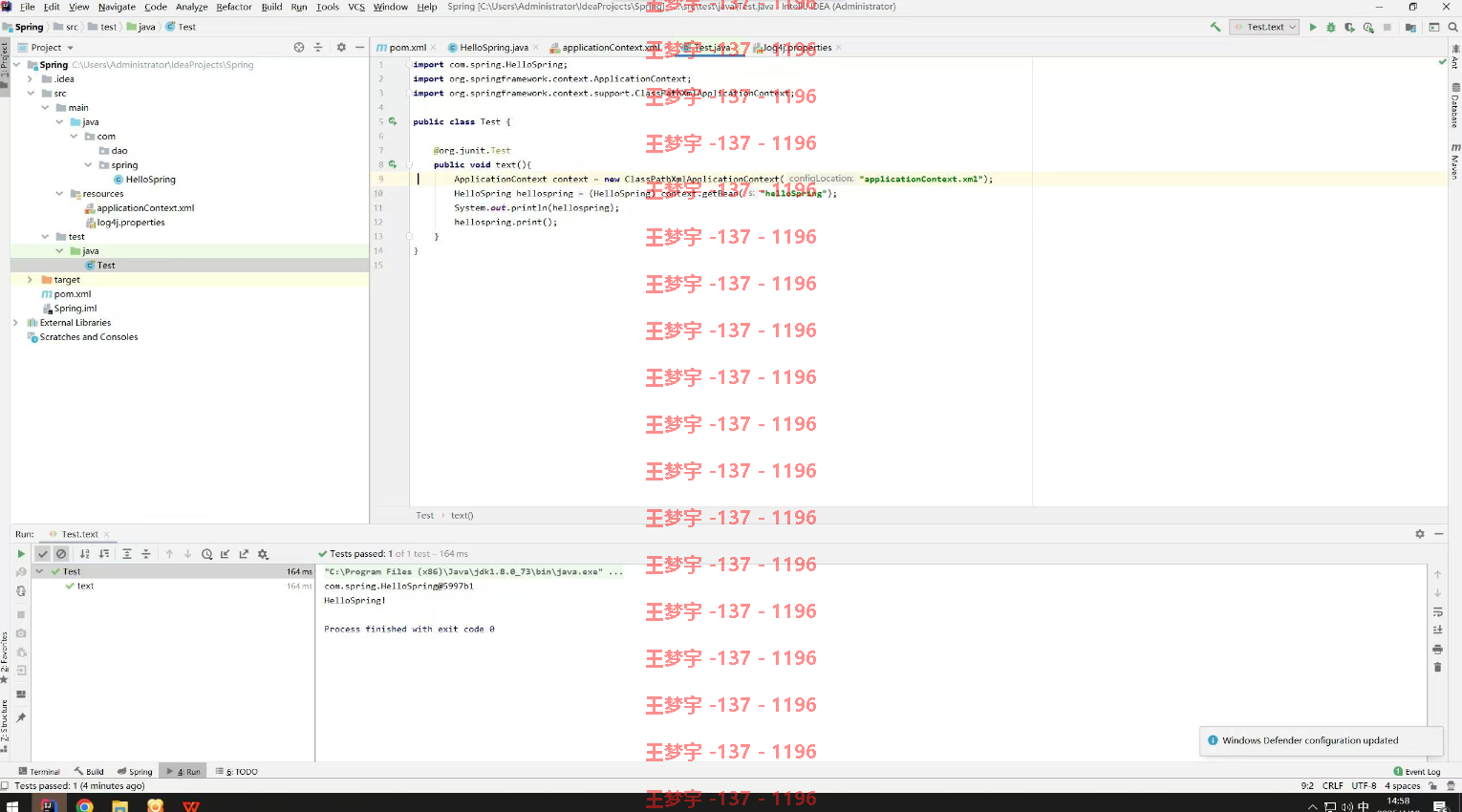Open Search Everywhere magnifier

pos(1452,27)
